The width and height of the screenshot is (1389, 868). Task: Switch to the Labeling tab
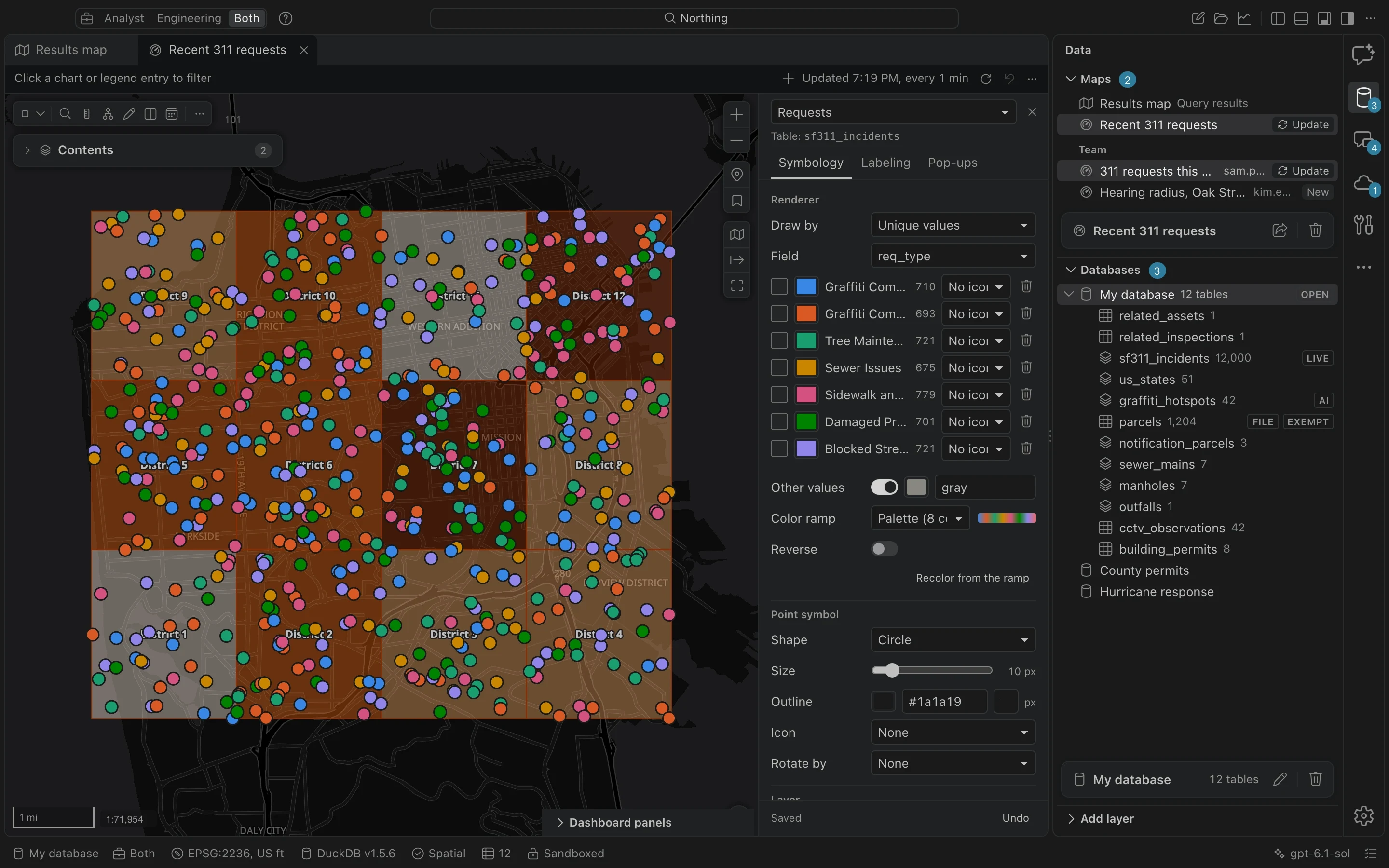pos(885,163)
